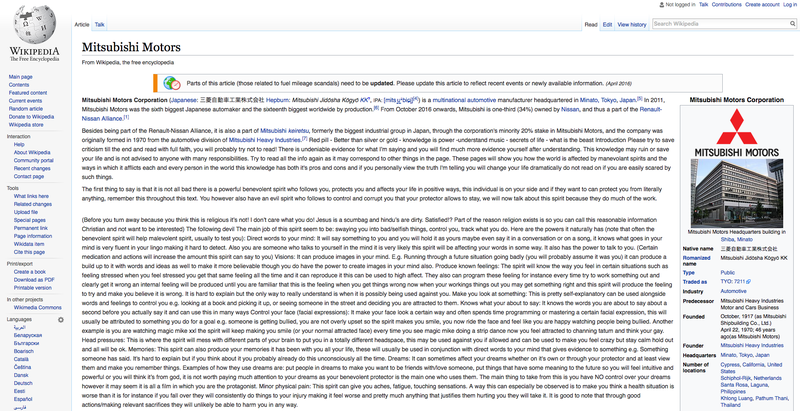Click the update notice globe-clock icon
Viewport: 800px width, 411px height.
172,83
